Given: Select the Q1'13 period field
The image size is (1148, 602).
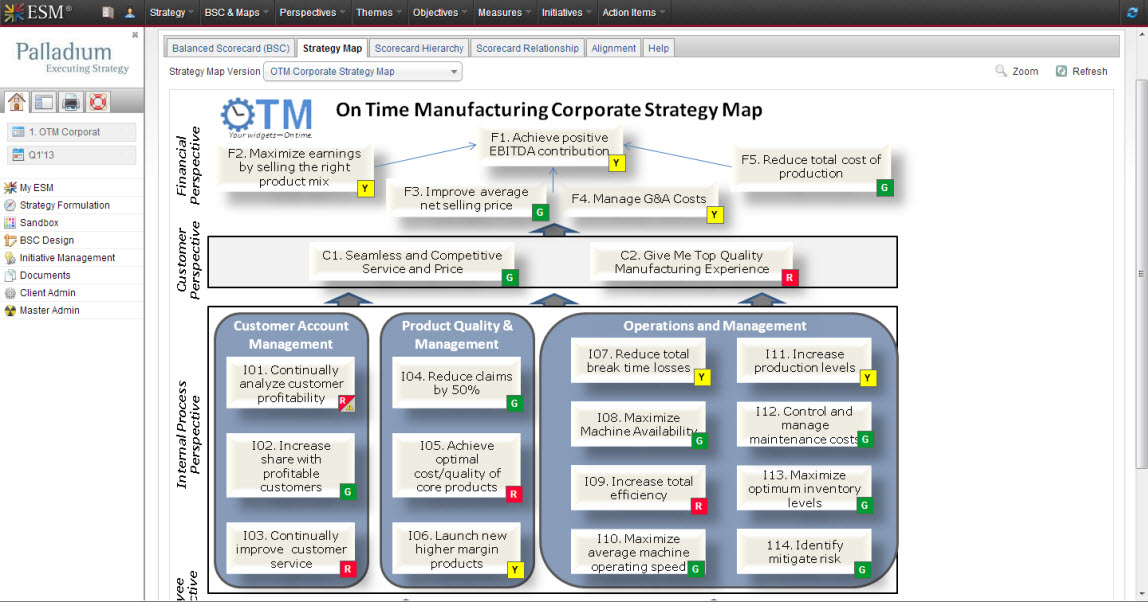Looking at the screenshot, I should tap(71, 155).
